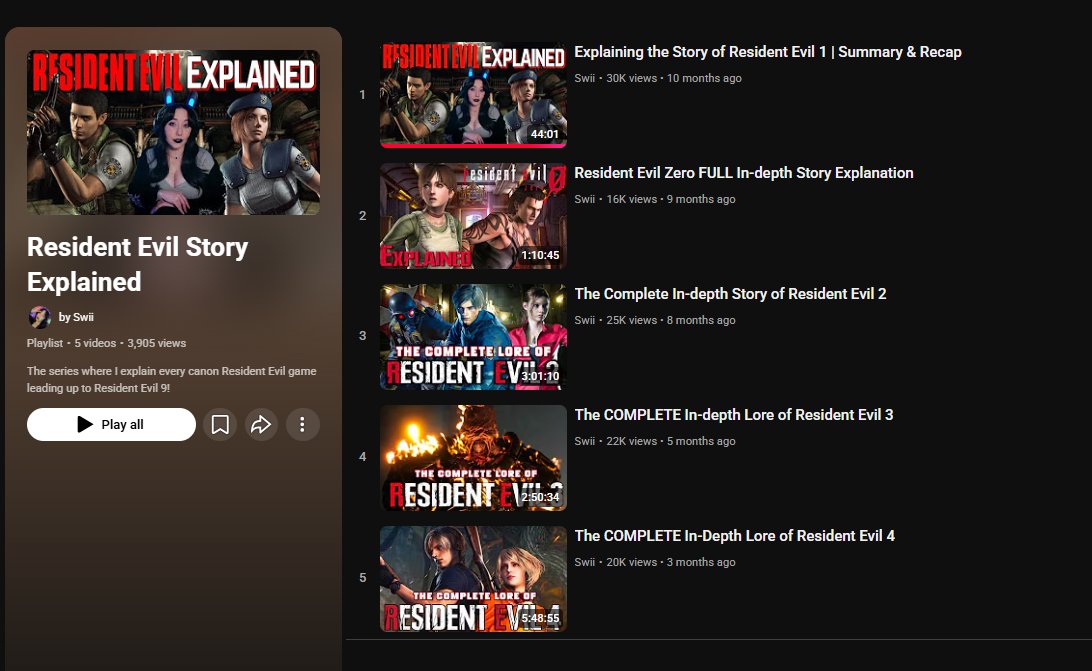This screenshot has height=671, width=1092.
Task: Open 'The COMPLETE In-depth Lore of Resident Evil 3'
Action: (734, 415)
